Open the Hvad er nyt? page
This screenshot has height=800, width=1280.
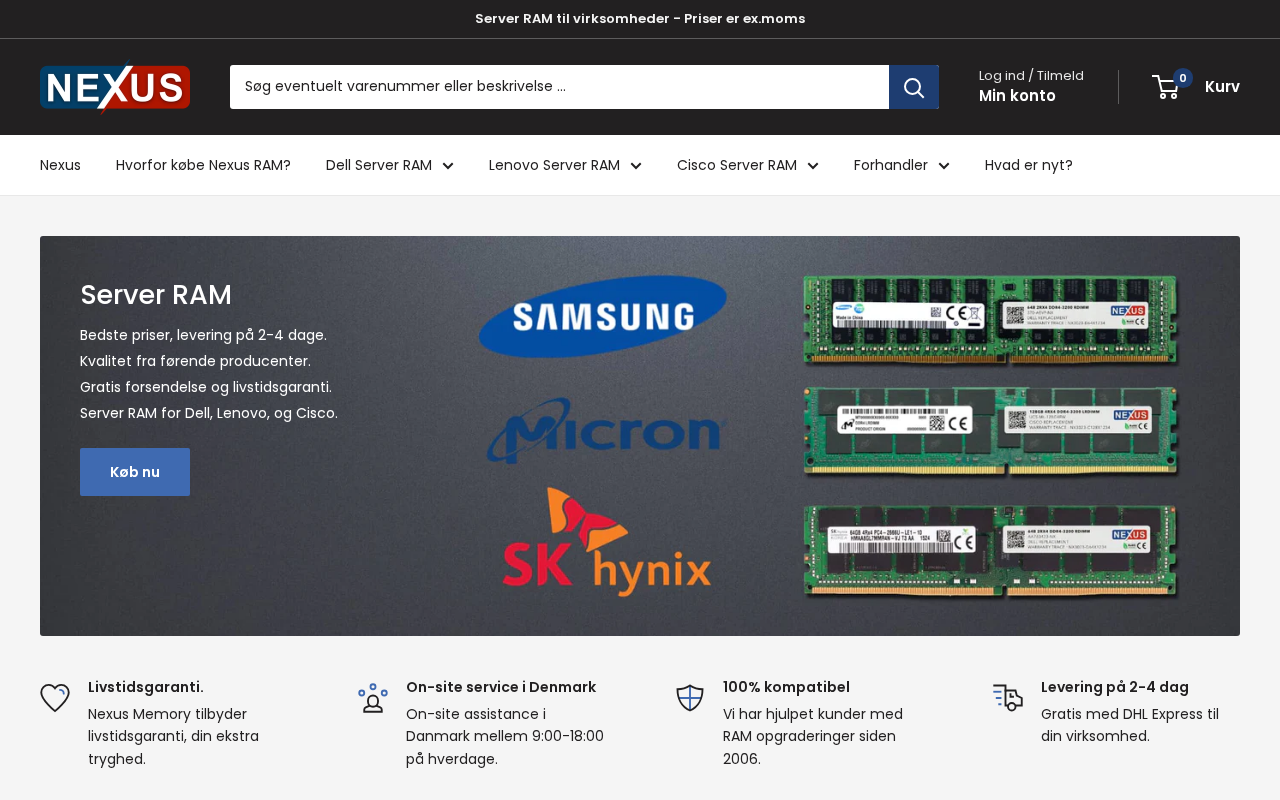click(1029, 165)
